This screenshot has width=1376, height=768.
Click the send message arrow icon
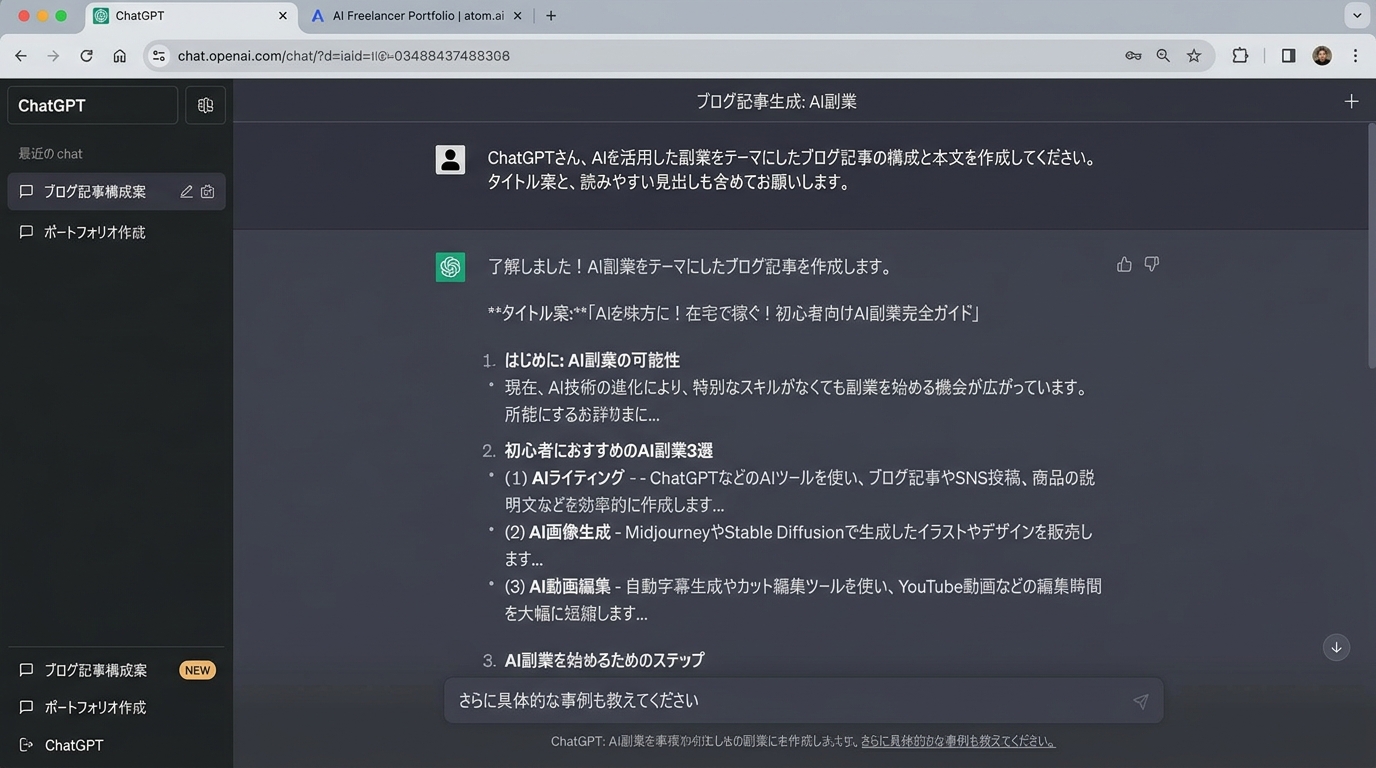pos(1140,702)
